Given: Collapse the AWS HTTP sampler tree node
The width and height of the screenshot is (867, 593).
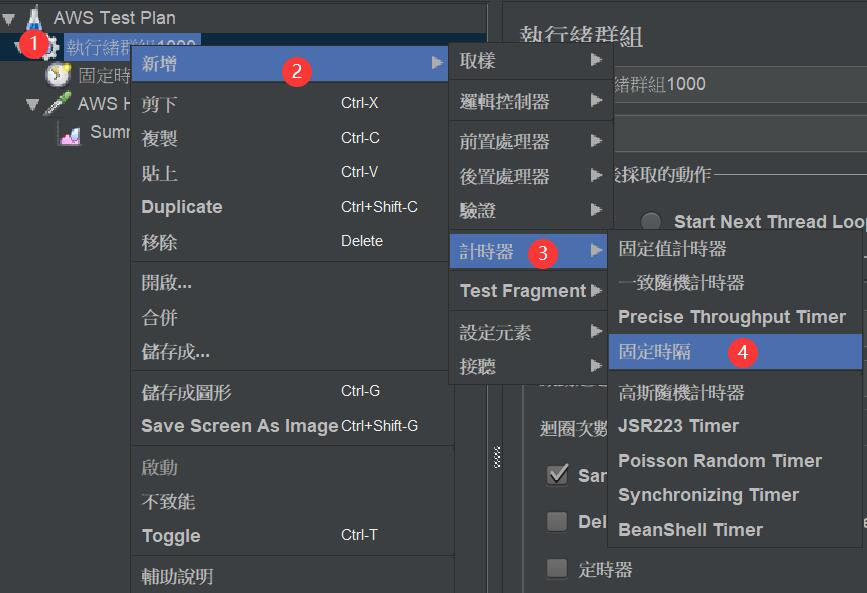Looking at the screenshot, I should click(33, 104).
